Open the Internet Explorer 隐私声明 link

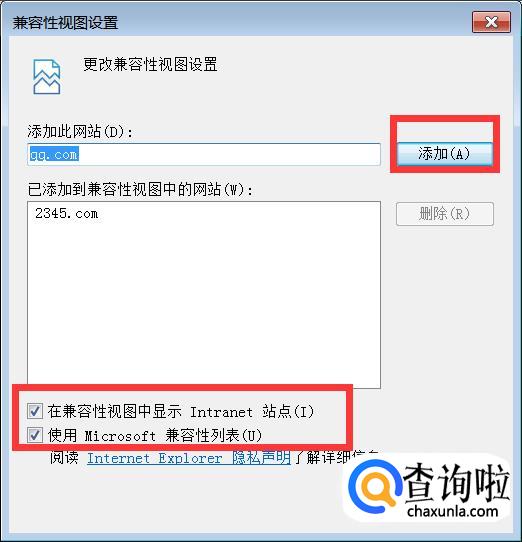(x=188, y=458)
